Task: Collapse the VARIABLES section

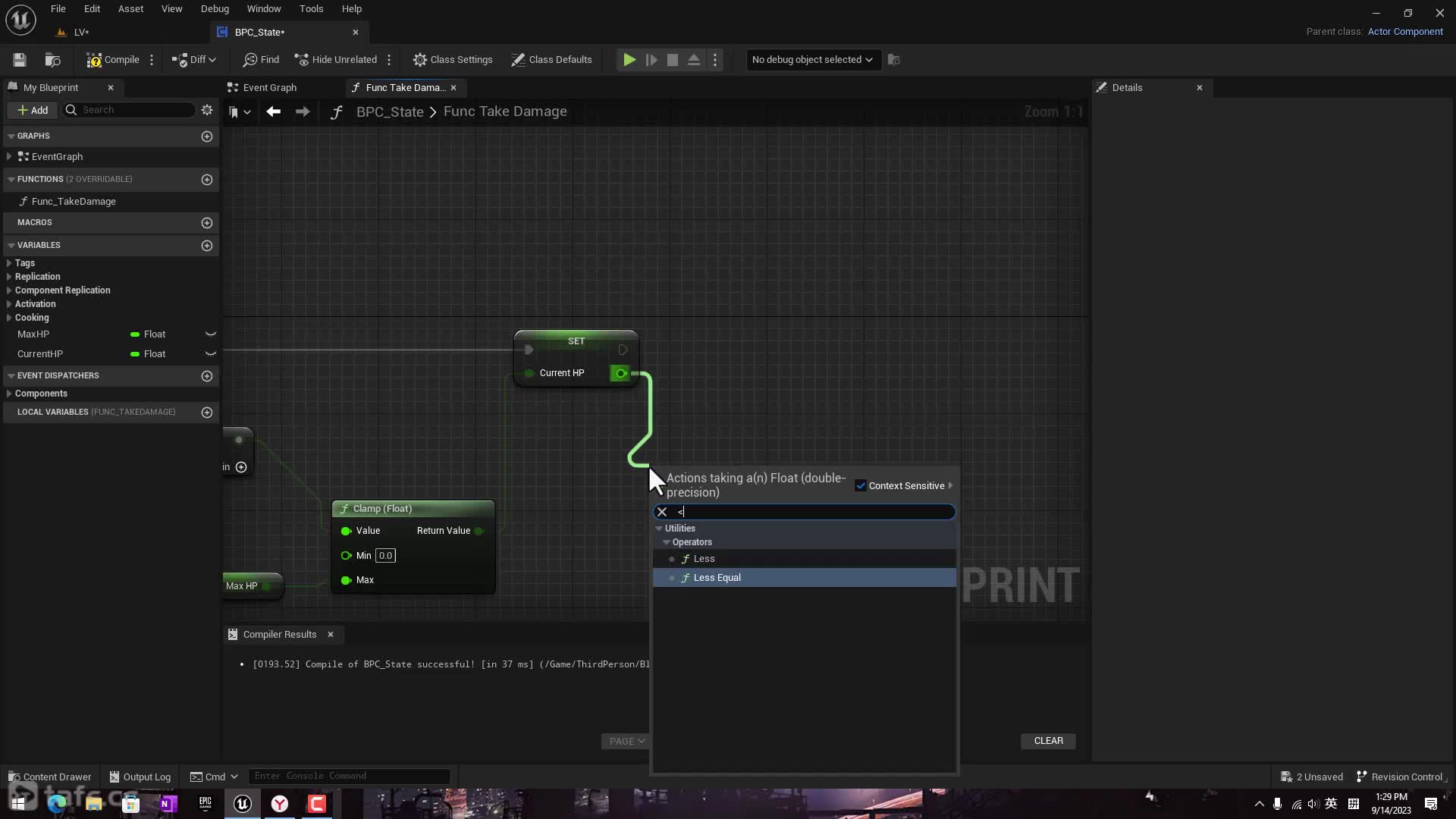Action: coord(11,246)
